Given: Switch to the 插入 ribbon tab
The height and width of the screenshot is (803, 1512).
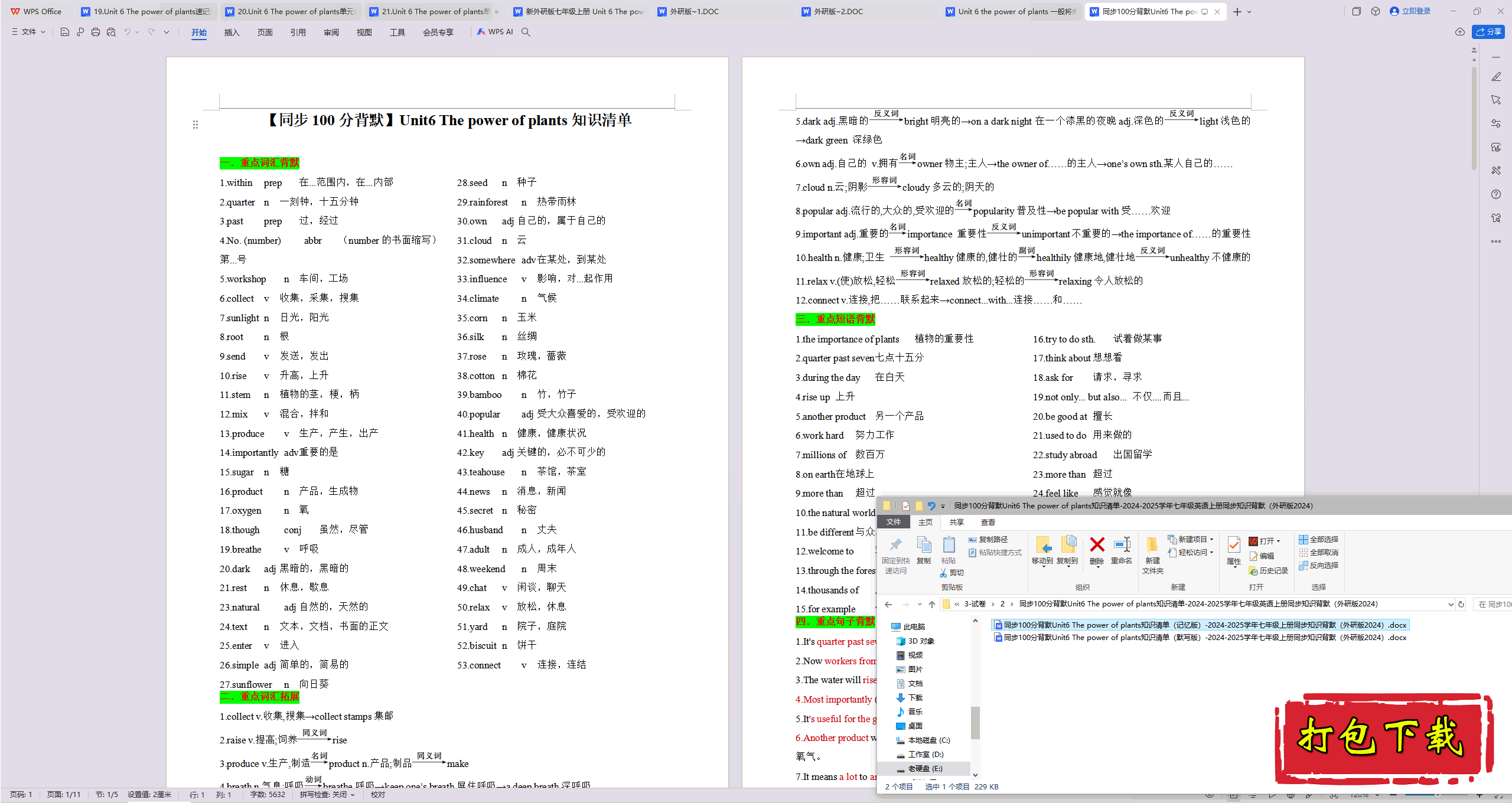Looking at the screenshot, I should point(232,32).
